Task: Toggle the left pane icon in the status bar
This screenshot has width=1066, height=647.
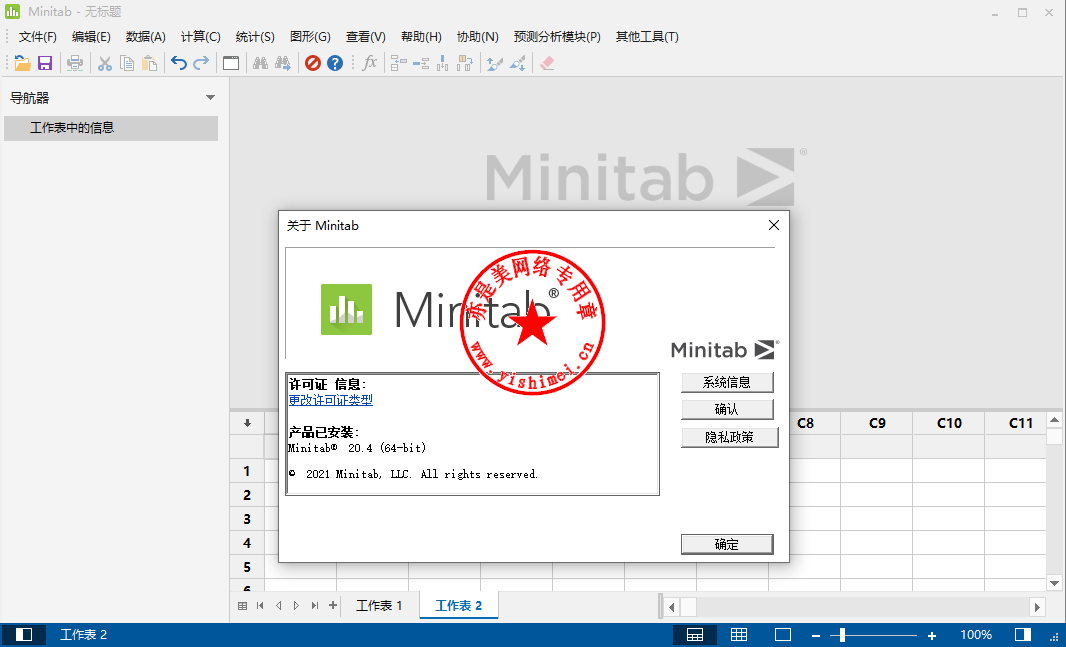Action: (24, 634)
